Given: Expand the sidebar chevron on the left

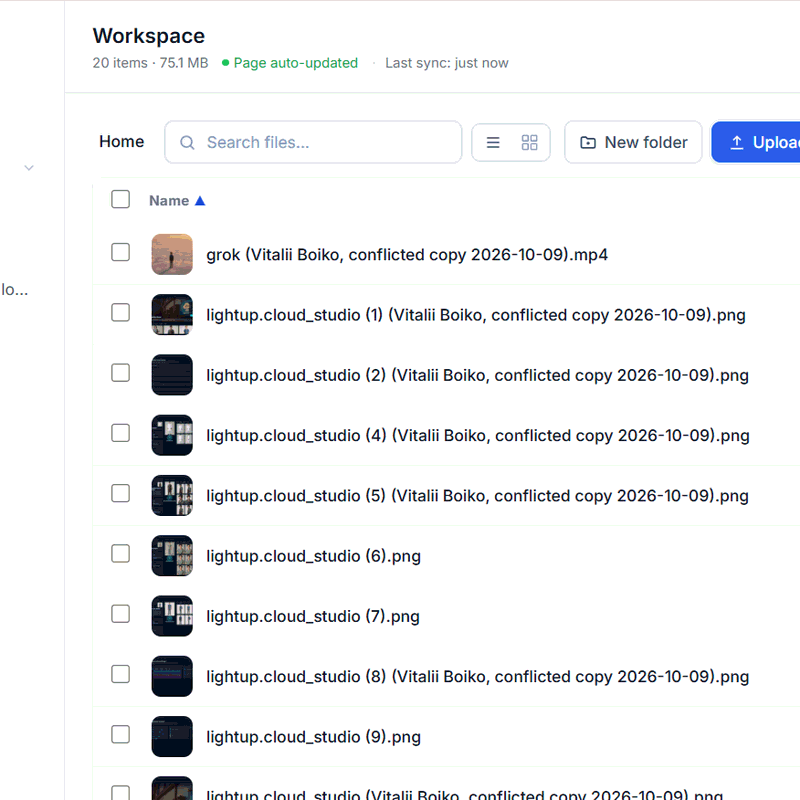Looking at the screenshot, I should [29, 168].
